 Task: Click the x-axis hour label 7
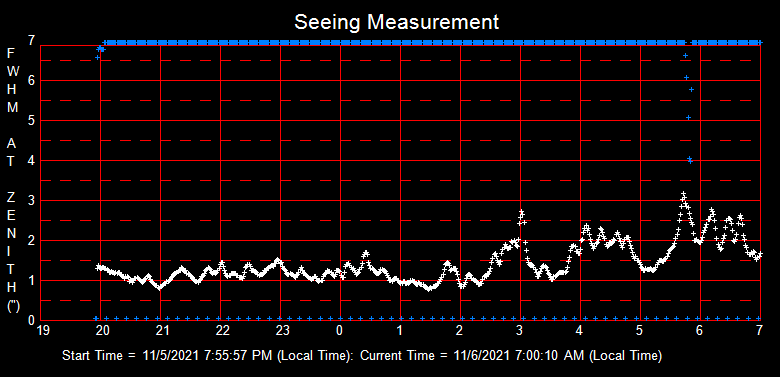pyautogui.click(x=760, y=331)
